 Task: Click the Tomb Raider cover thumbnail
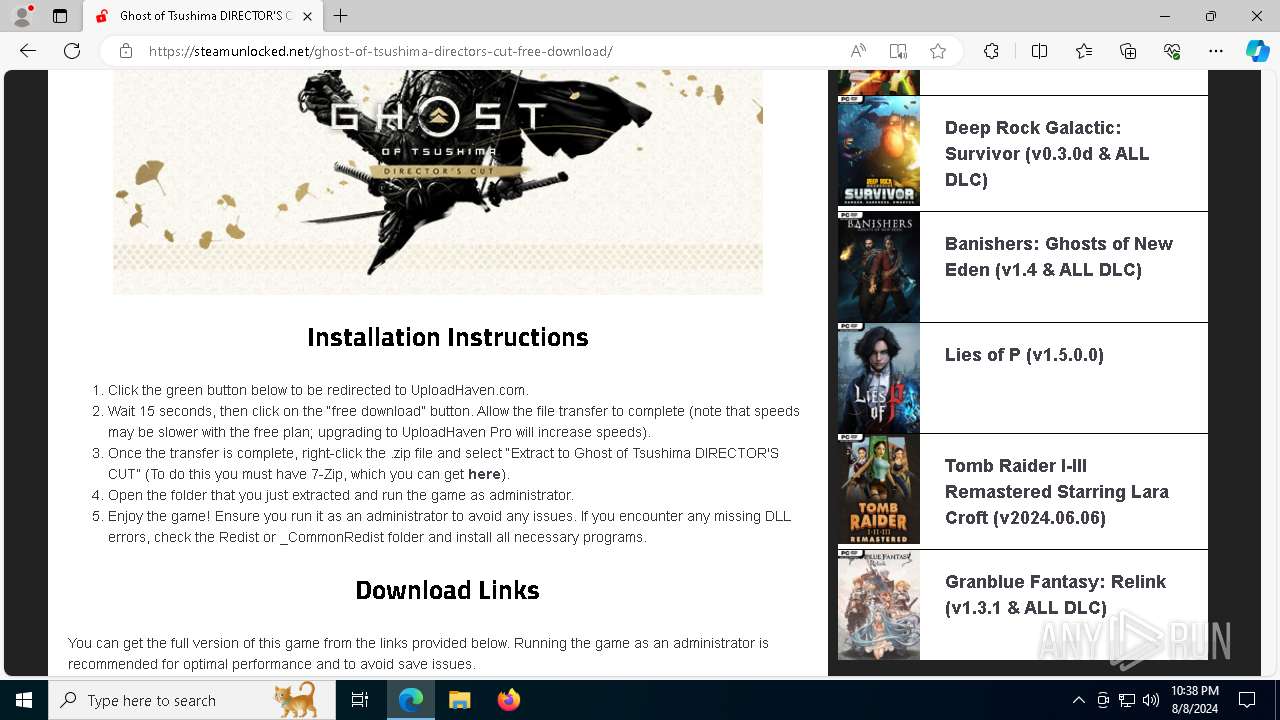[x=878, y=489]
